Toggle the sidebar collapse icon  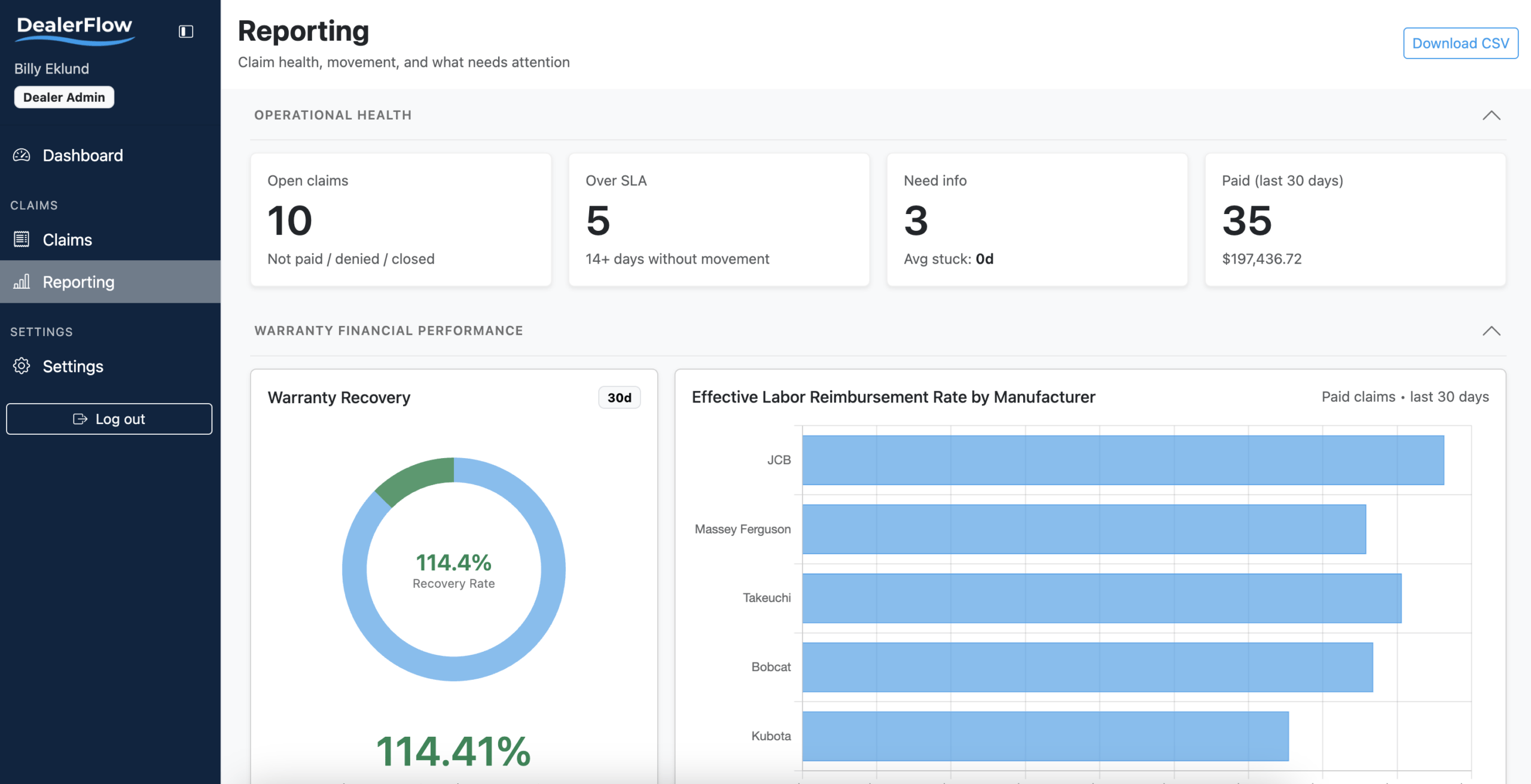click(x=186, y=31)
